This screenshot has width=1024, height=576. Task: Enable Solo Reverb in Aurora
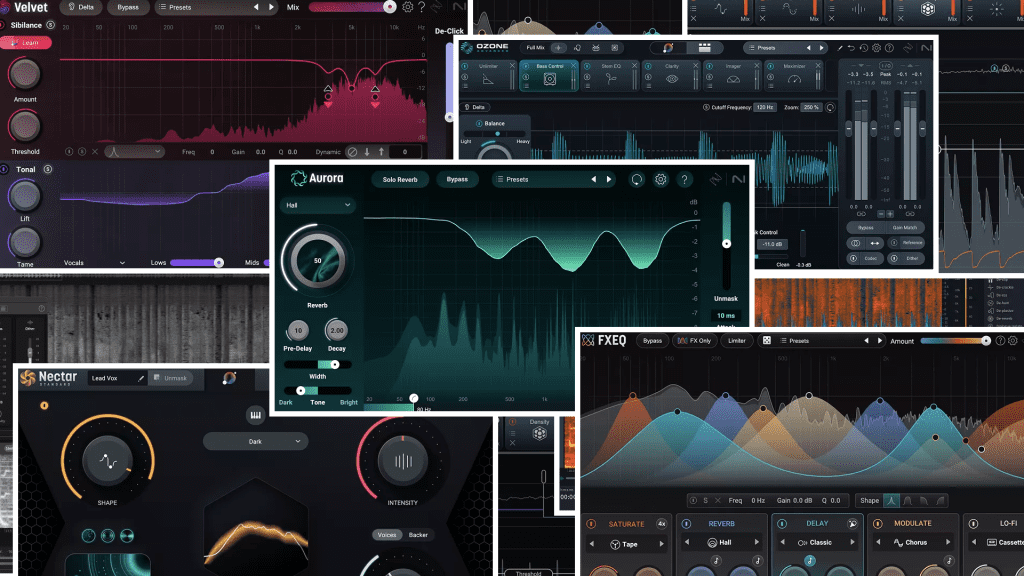coord(401,179)
